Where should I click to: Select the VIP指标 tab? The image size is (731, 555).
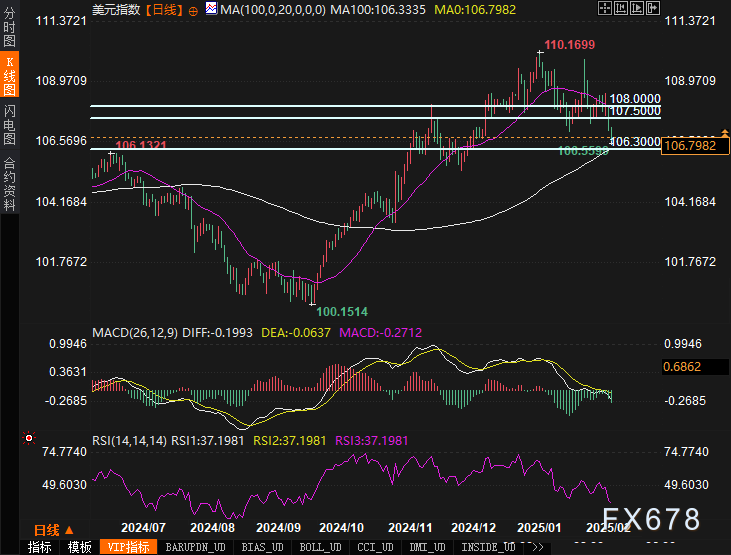click(127, 547)
